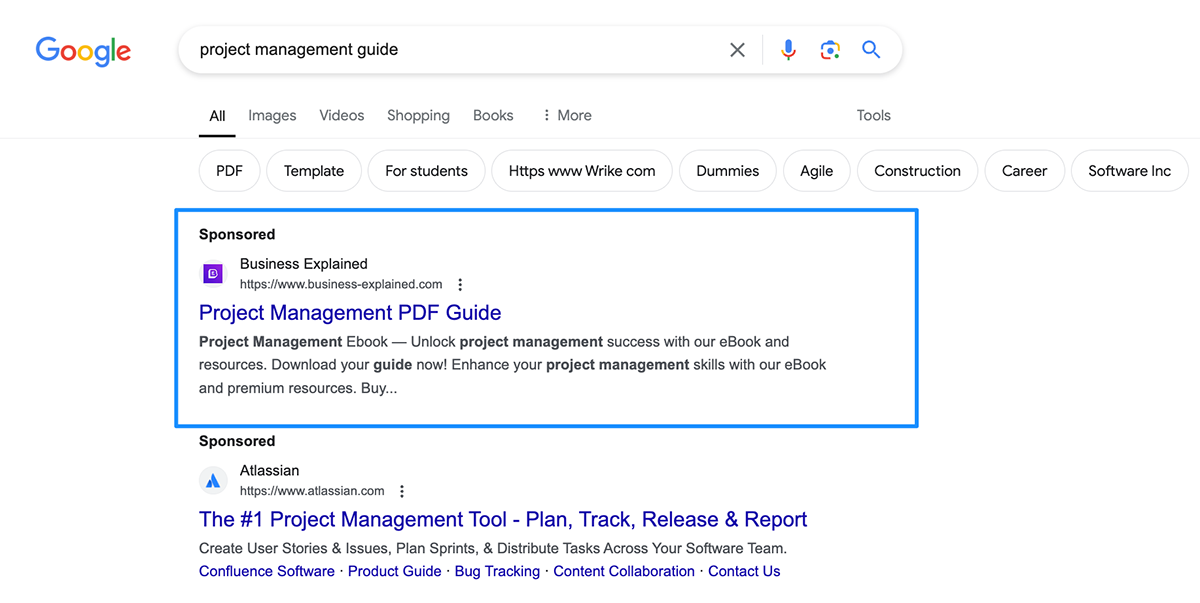Click the Google logo

tap(83, 51)
